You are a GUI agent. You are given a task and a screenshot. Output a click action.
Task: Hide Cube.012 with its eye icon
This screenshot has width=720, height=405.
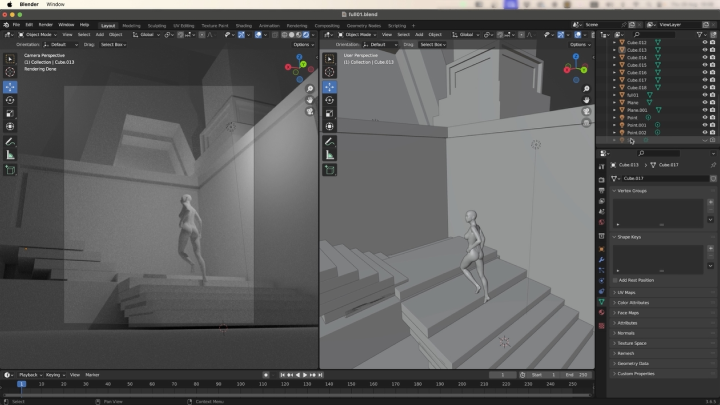pyautogui.click(x=703, y=42)
